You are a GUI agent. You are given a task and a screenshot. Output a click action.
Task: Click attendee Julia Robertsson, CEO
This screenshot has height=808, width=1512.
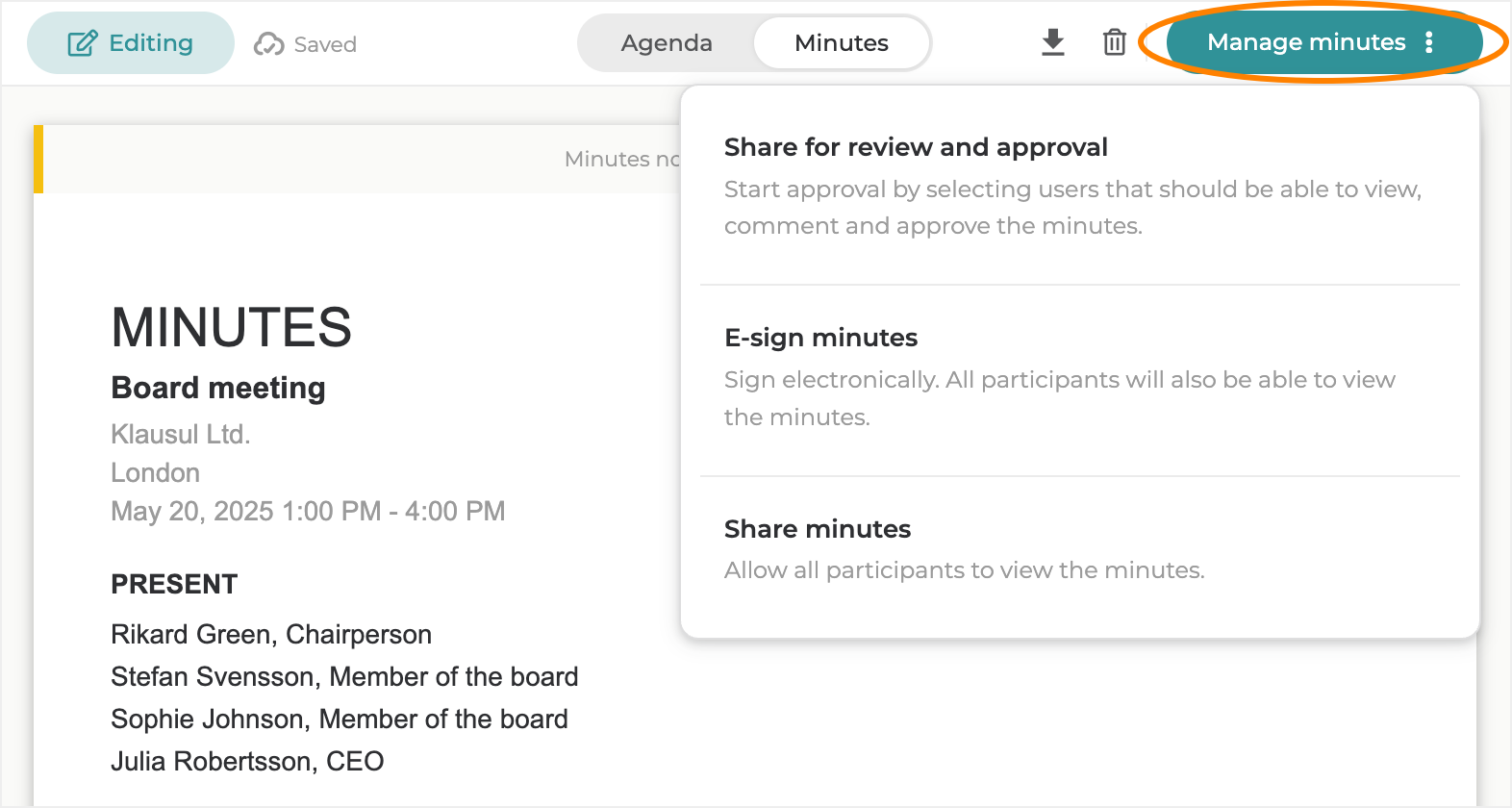coord(247,762)
